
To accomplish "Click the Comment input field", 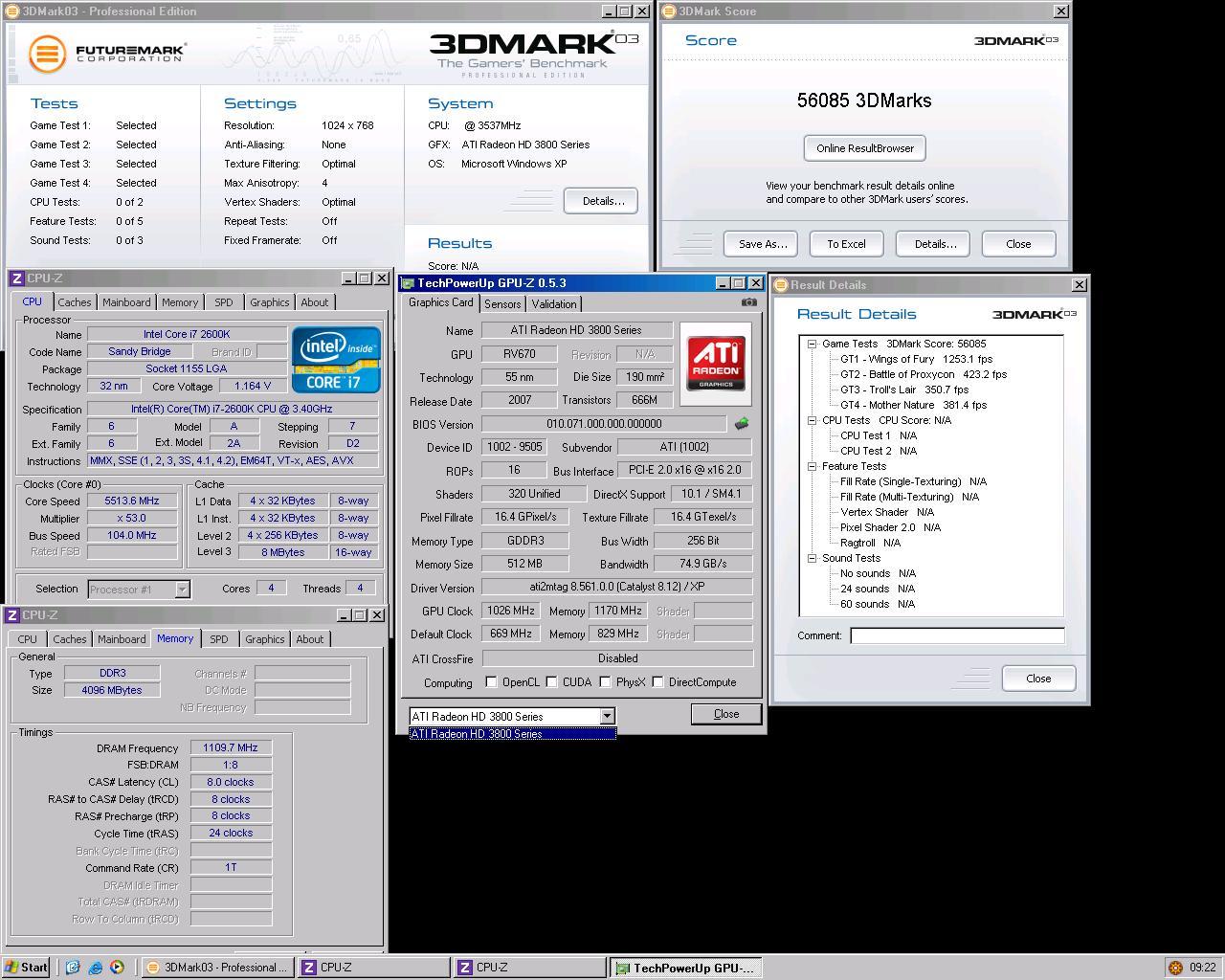I will point(957,635).
